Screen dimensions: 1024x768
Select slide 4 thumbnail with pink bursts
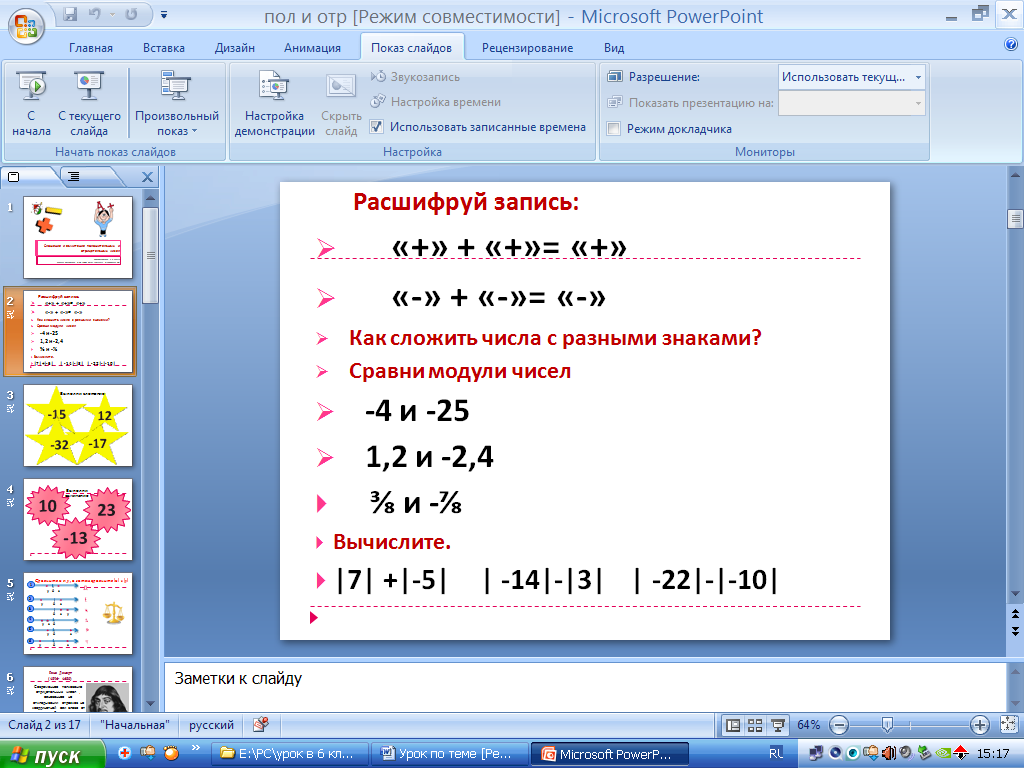pos(78,519)
